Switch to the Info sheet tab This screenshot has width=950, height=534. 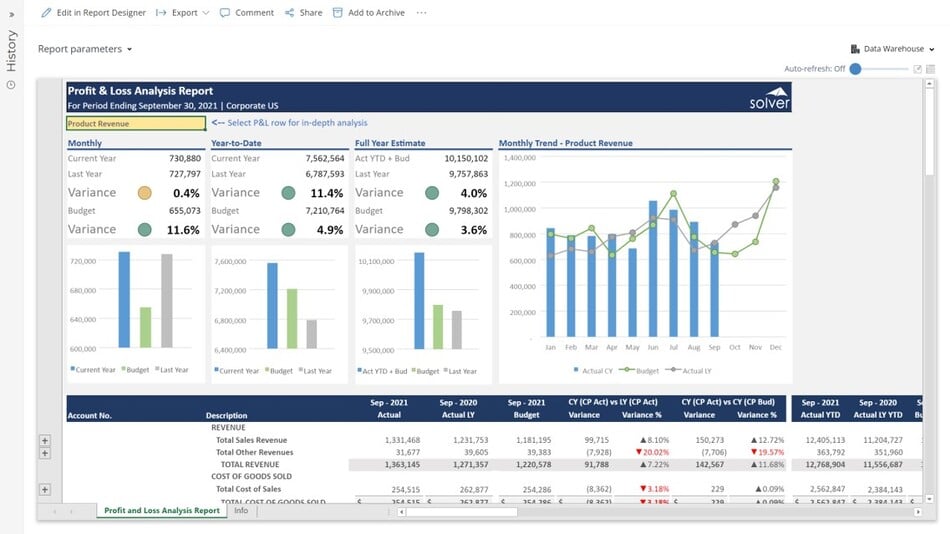click(x=241, y=511)
